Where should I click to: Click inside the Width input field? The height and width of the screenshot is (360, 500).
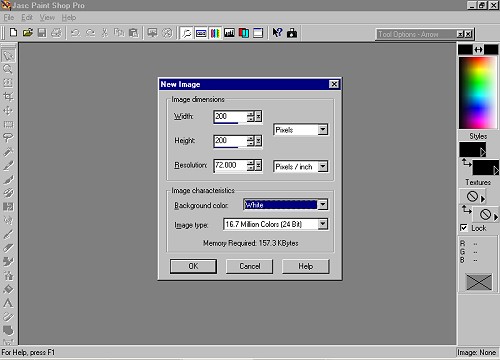pos(230,116)
